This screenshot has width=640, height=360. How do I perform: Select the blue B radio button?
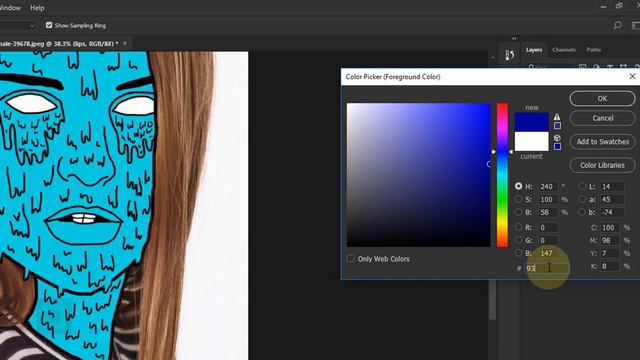pos(518,253)
